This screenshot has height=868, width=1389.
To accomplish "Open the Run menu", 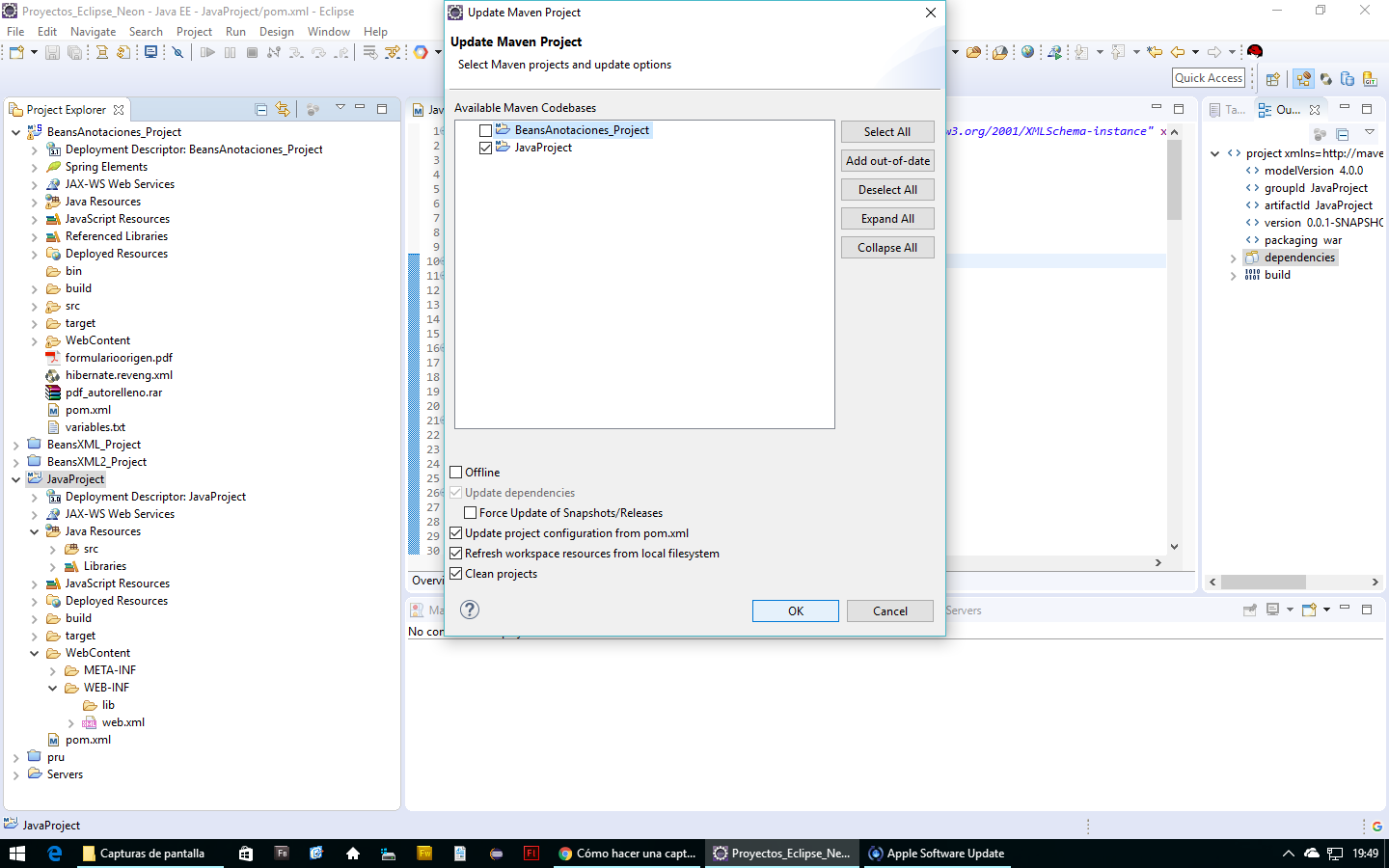I will (235, 32).
